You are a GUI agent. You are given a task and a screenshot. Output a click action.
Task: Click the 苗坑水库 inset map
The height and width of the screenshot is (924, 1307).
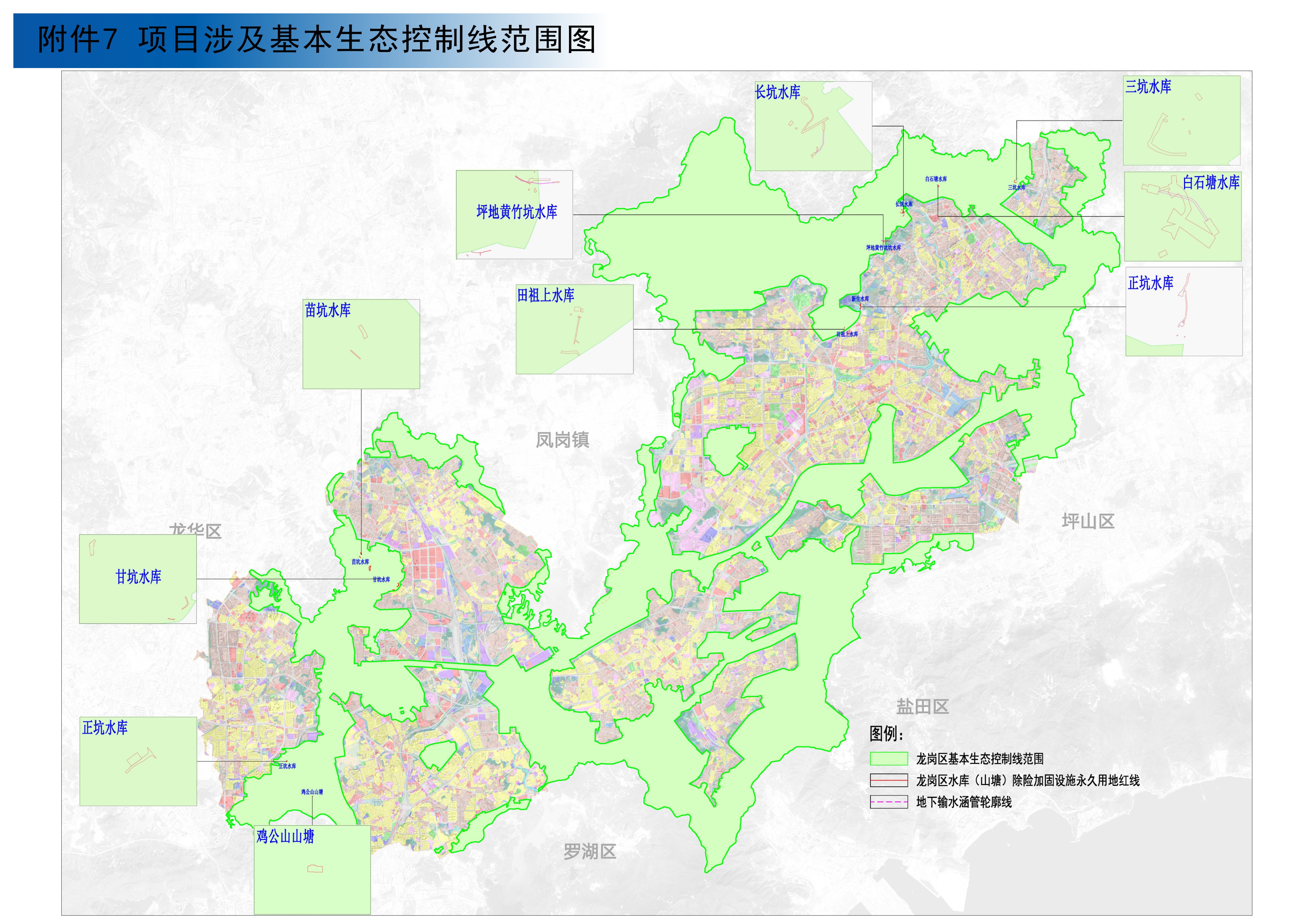[x=361, y=344]
